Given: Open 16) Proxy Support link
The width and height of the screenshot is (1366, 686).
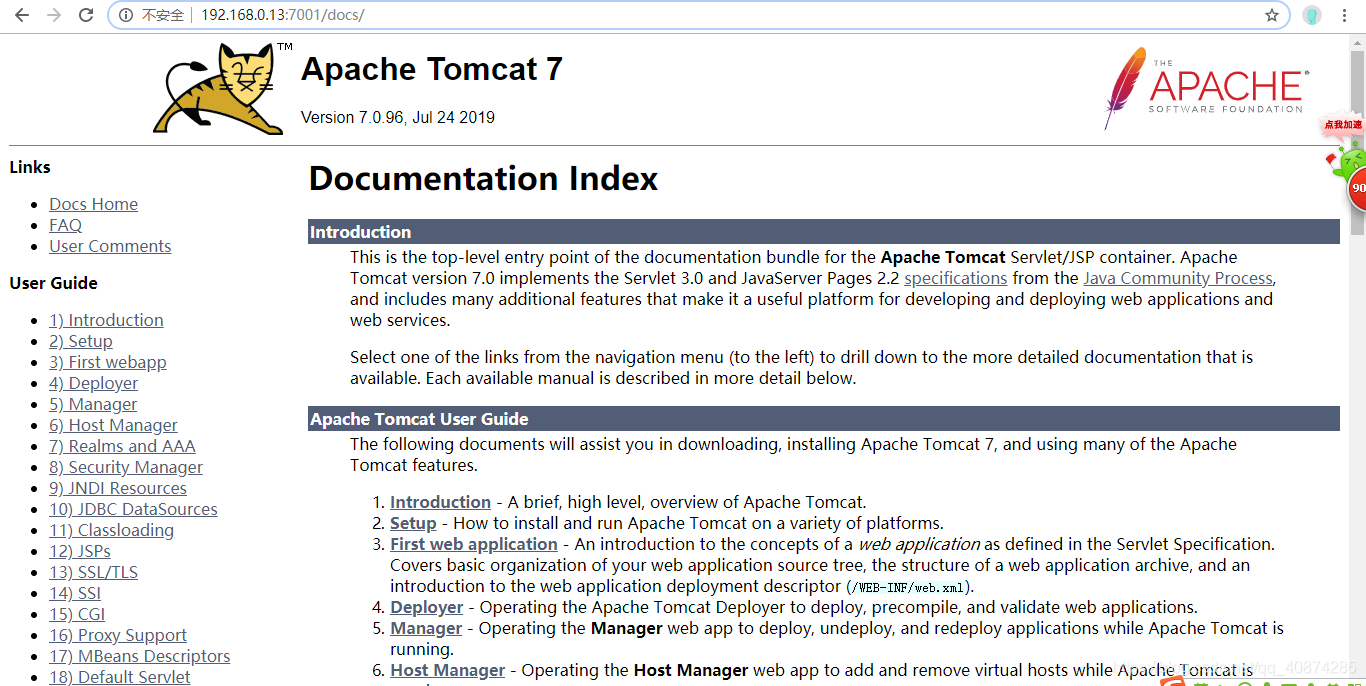Looking at the screenshot, I should (118, 635).
